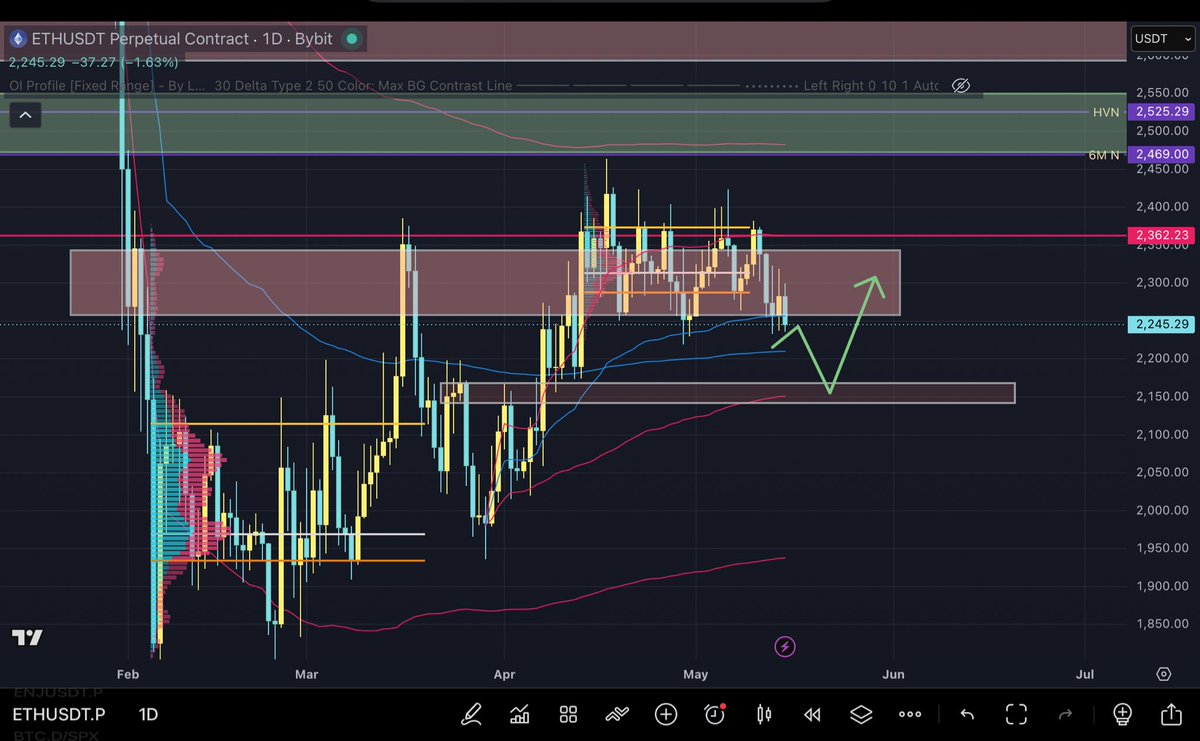Open chart settings hexagon icon
The height and width of the screenshot is (741, 1200).
[1163, 674]
